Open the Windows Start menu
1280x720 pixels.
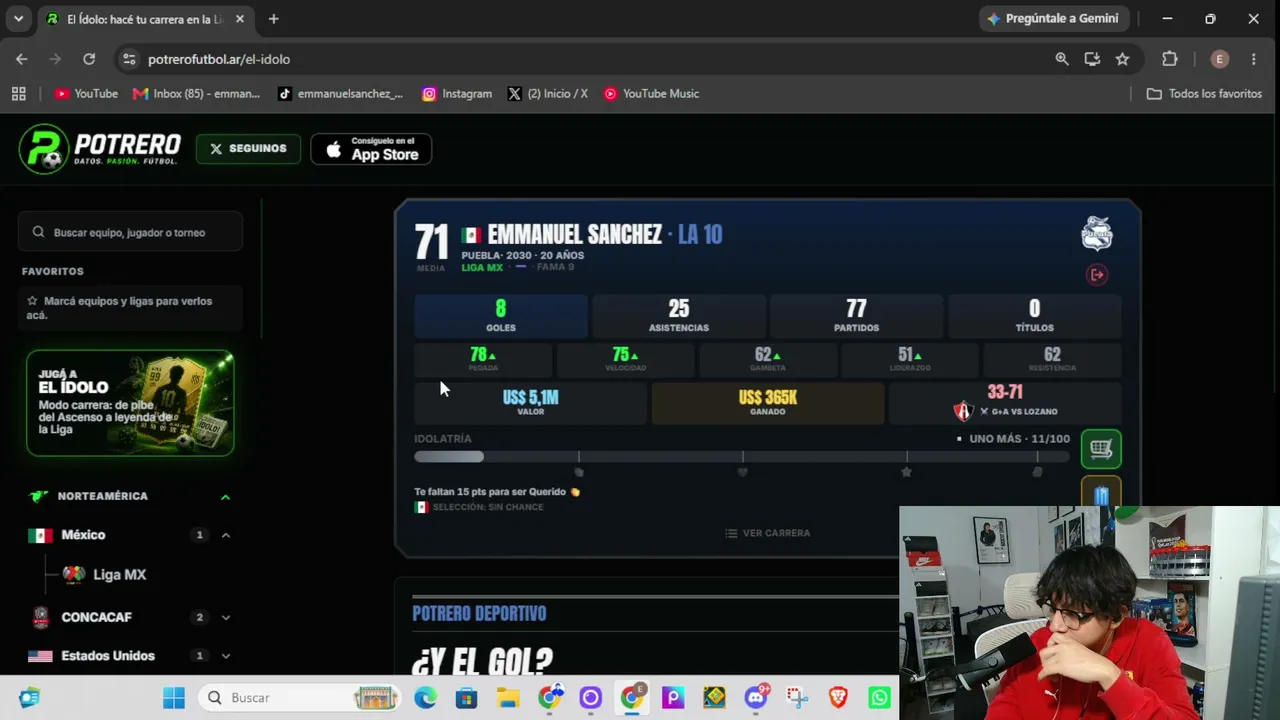(173, 697)
